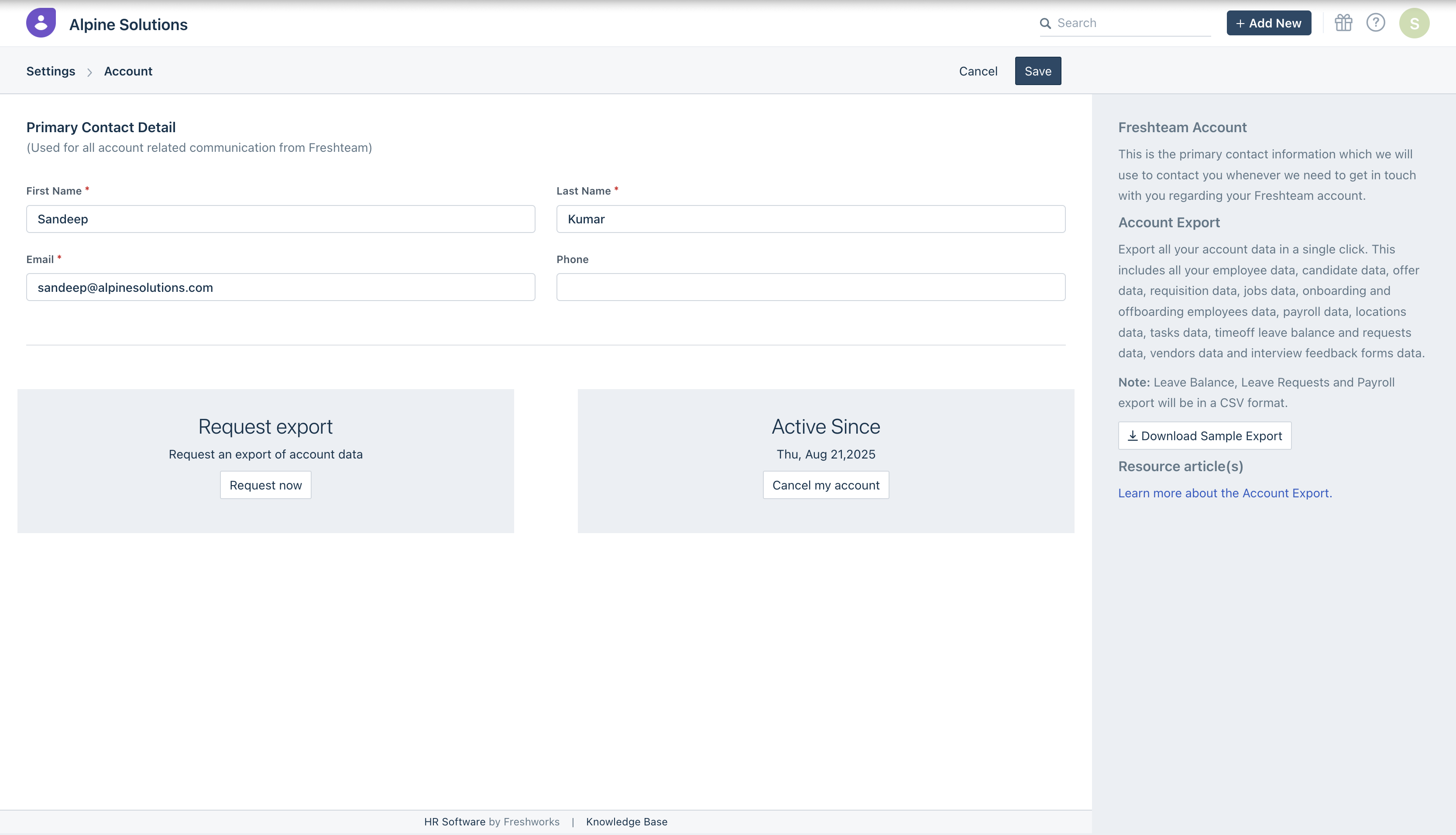
Task: Open the user avatar S menu
Action: 1414,24
